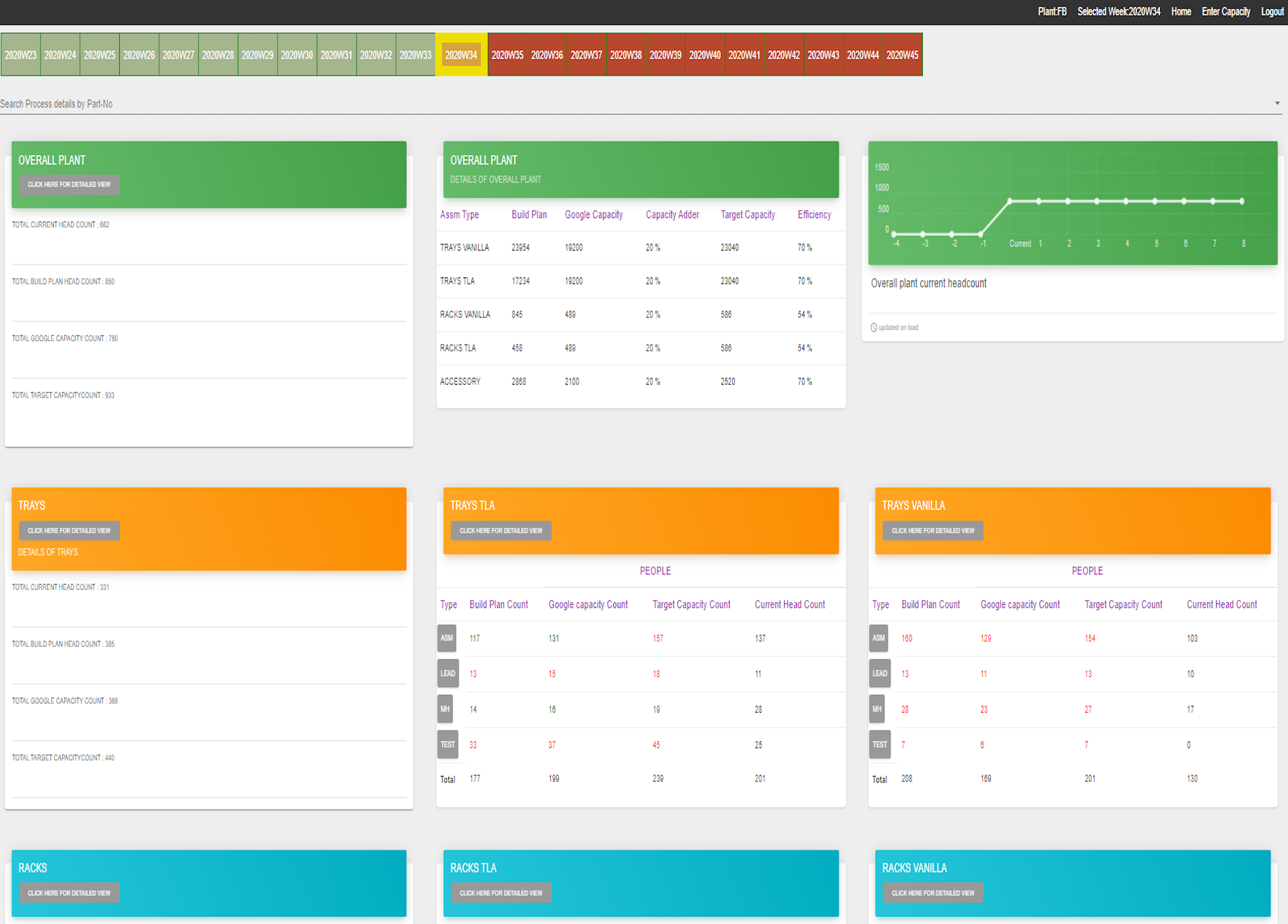
Task: Click the clock icon beside updated on load
Action: (x=874, y=328)
